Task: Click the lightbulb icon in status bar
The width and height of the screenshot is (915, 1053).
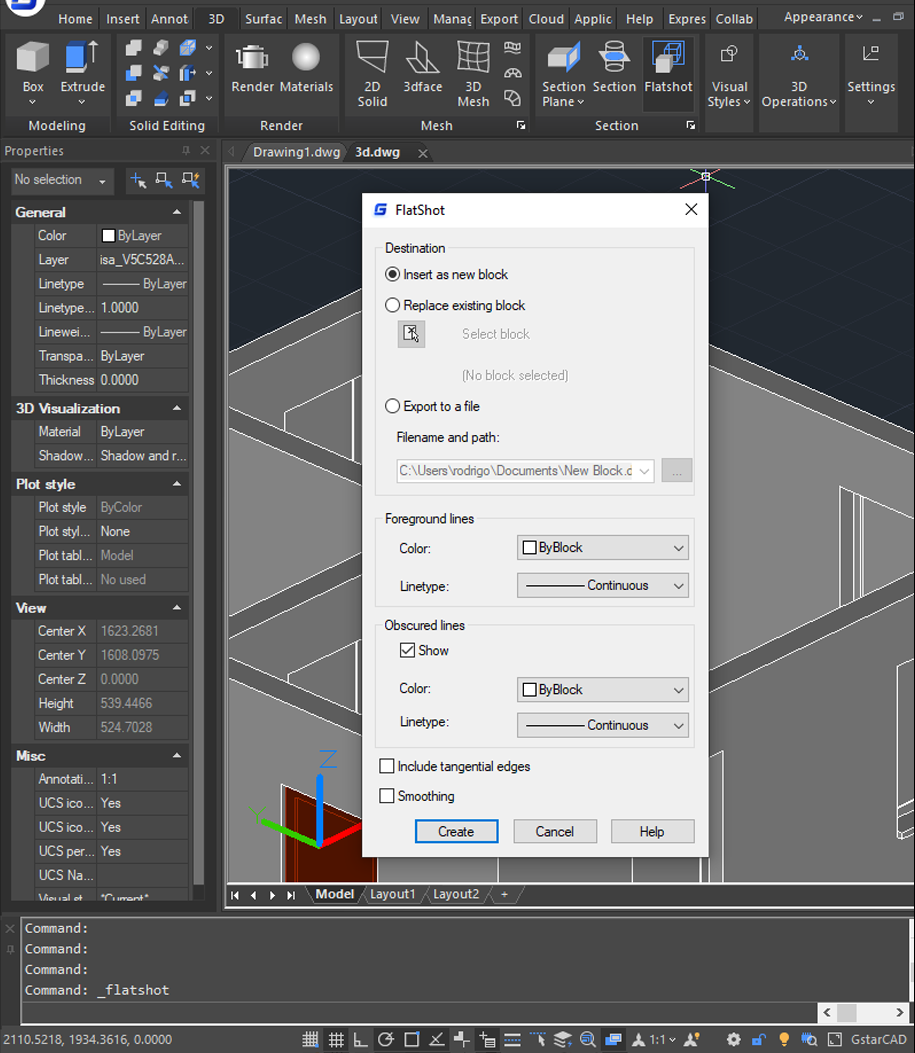Action: coord(783,1040)
